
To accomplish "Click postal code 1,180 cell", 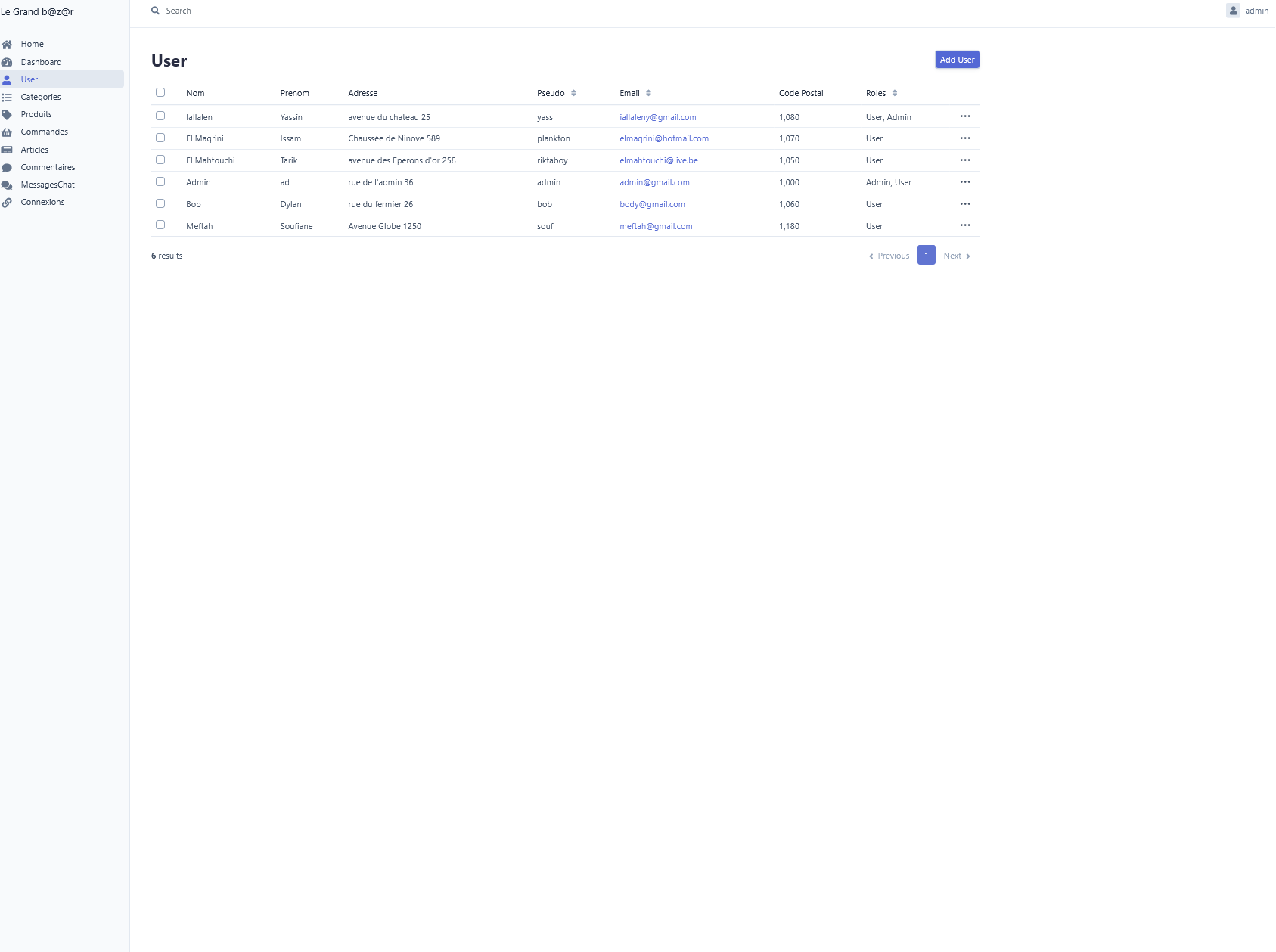I will coord(789,226).
